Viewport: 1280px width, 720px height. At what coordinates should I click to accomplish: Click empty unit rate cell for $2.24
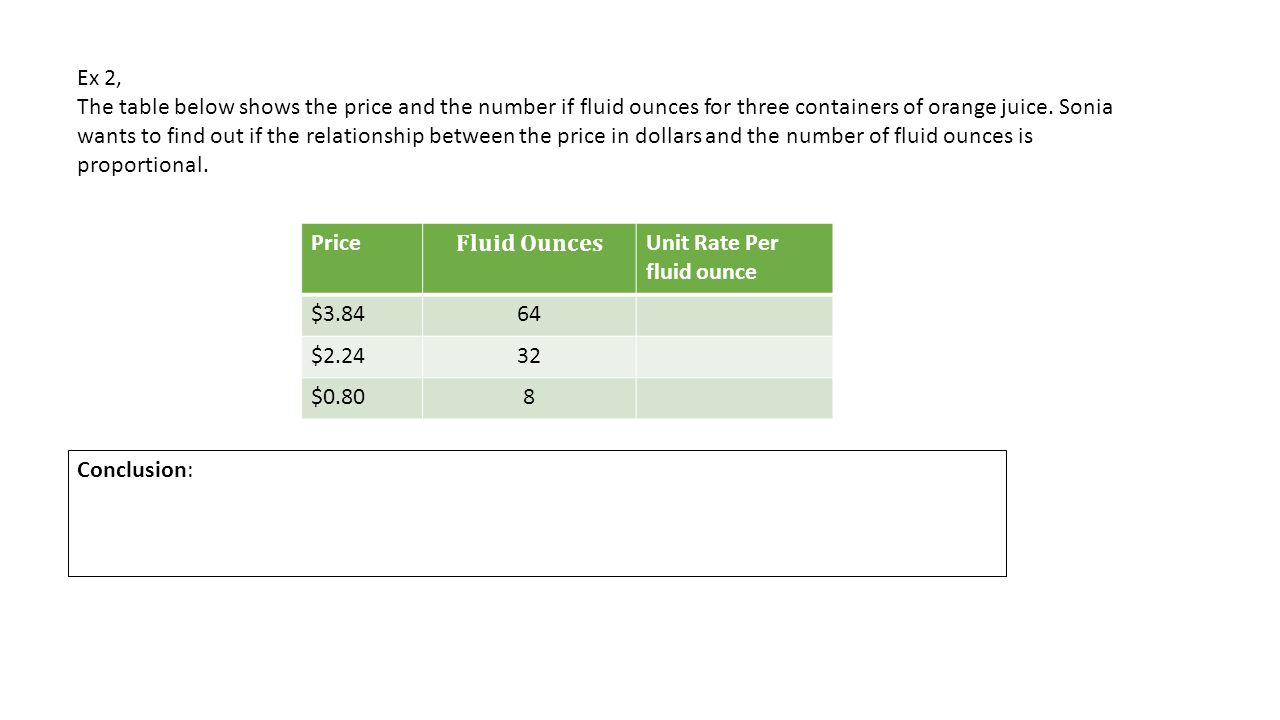pos(734,356)
